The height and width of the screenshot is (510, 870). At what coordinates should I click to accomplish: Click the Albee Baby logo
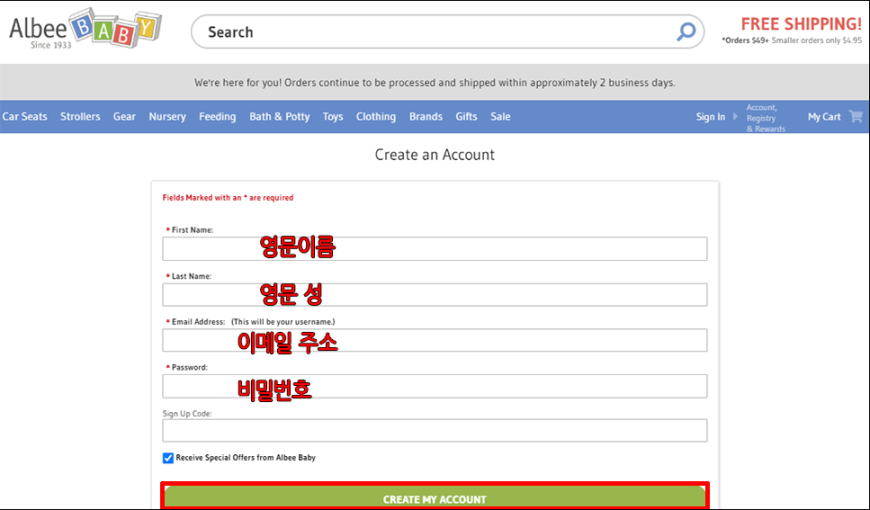point(85,28)
